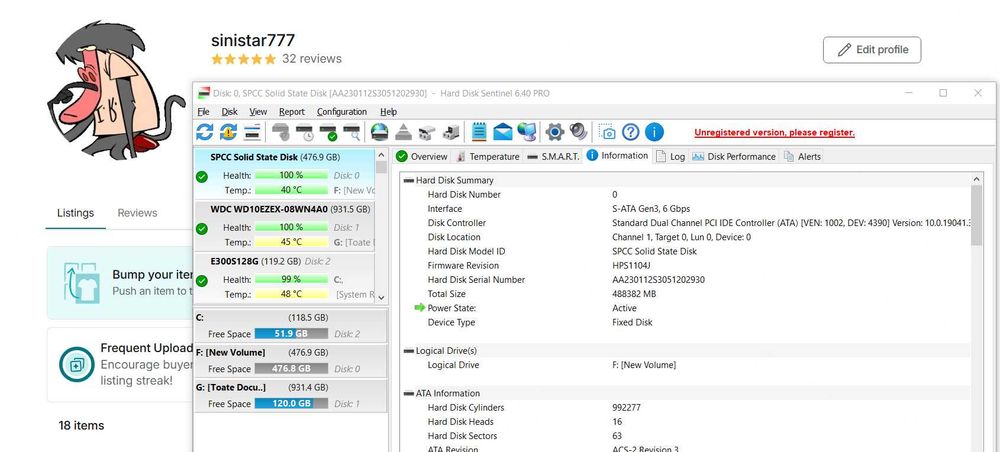Click the Information panel scroll up arrow
Viewport: 1000px width, 452px height.
pyautogui.click(x=976, y=179)
